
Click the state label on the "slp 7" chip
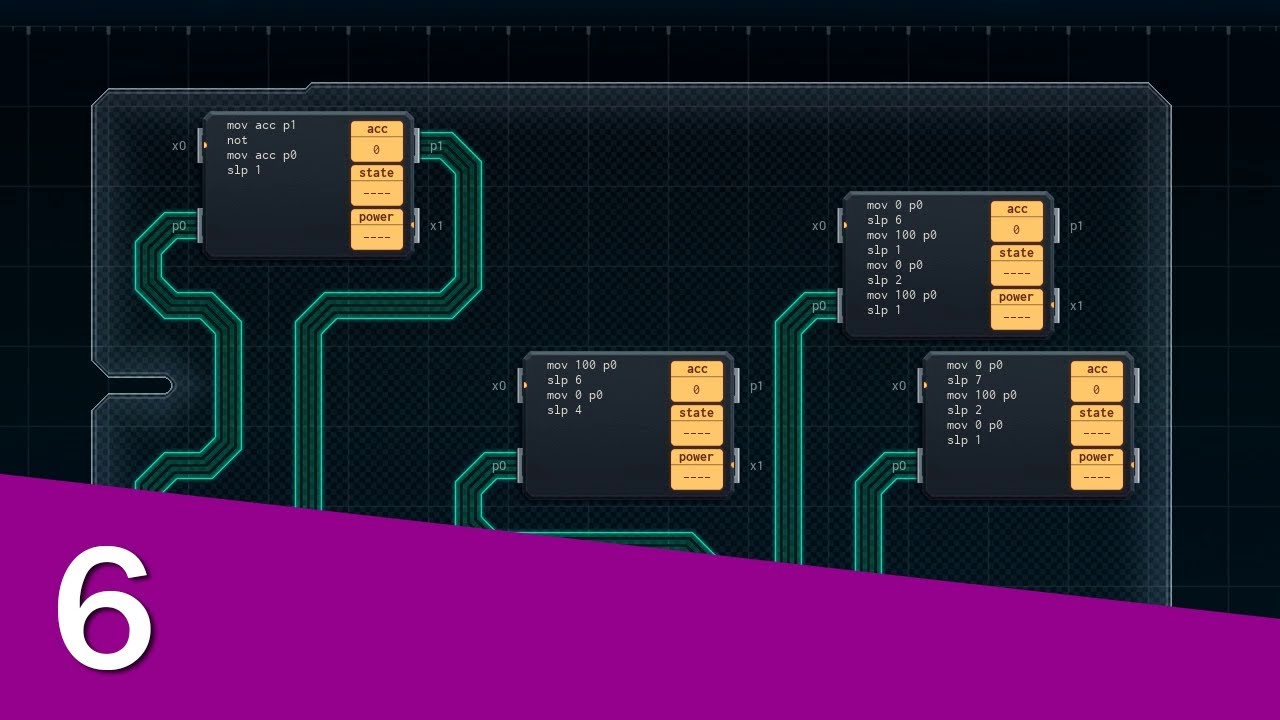(x=1097, y=413)
